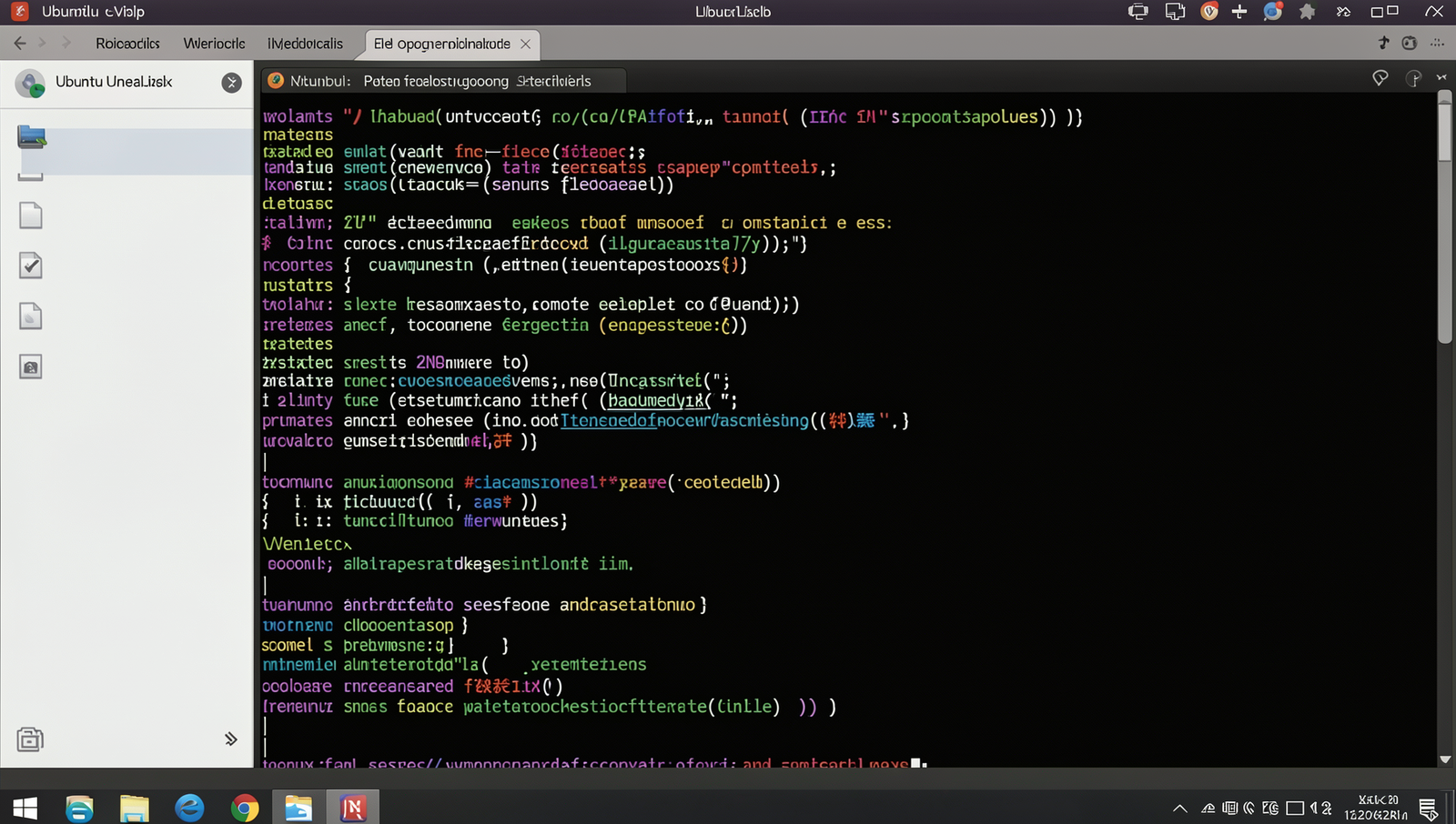Open the blue browser icon beside the Start button
The width and height of the screenshot is (1456, 824).
[80, 808]
